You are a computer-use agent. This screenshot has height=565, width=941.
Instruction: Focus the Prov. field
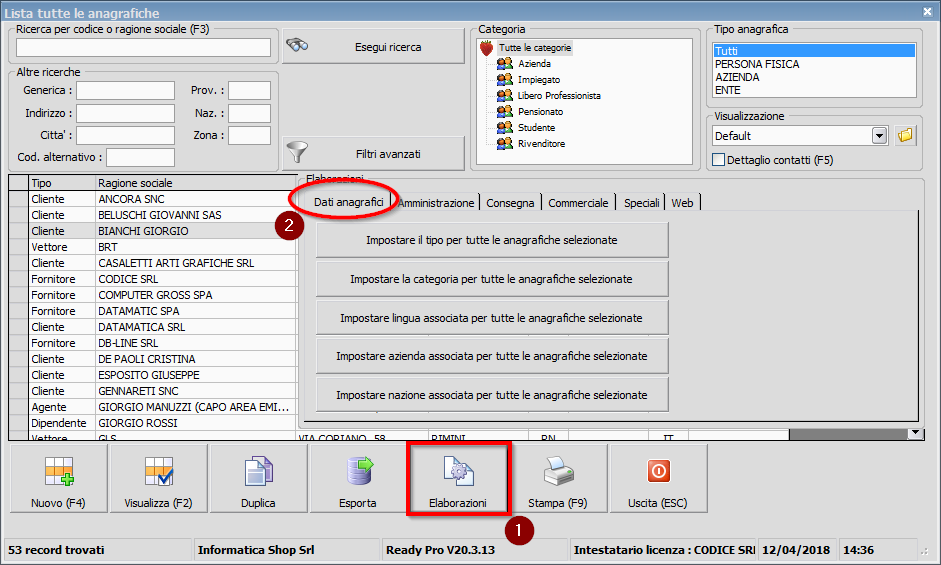[x=249, y=90]
